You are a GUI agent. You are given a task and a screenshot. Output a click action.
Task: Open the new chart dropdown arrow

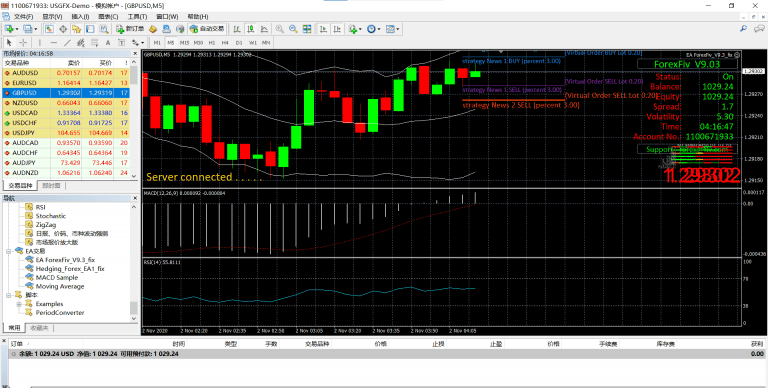point(17,29)
